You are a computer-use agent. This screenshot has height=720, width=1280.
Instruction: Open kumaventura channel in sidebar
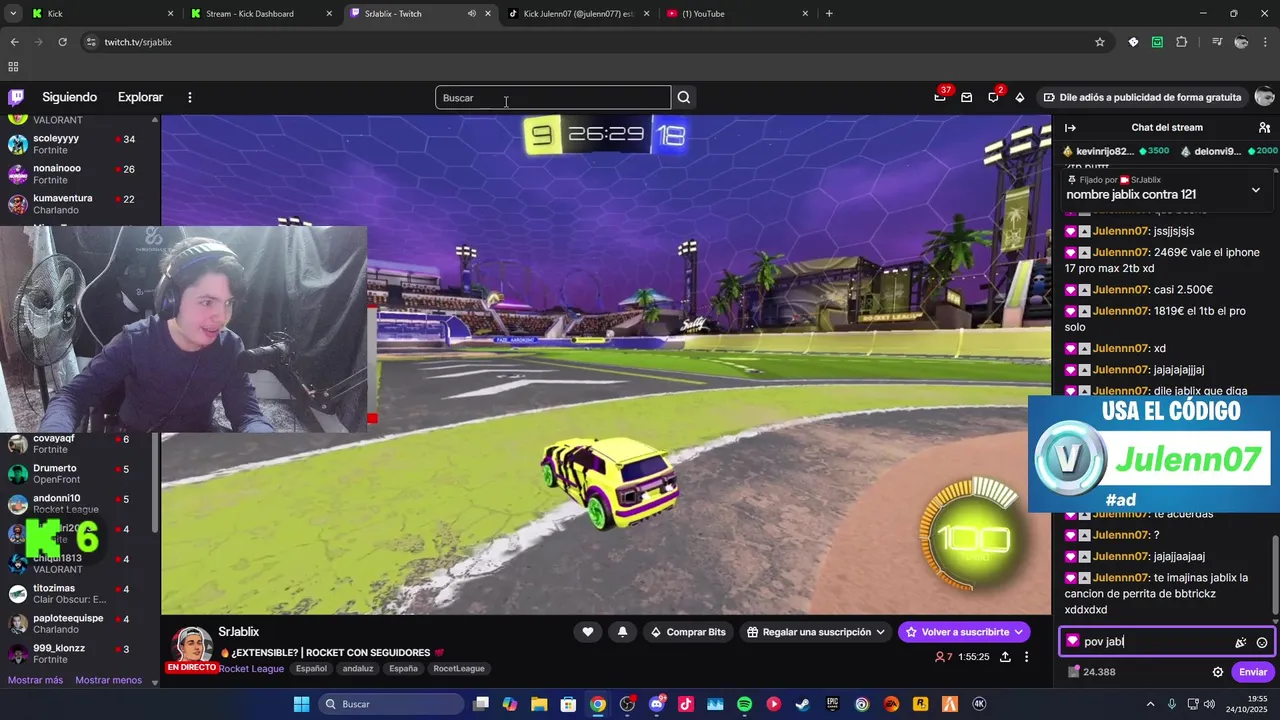[80, 204]
